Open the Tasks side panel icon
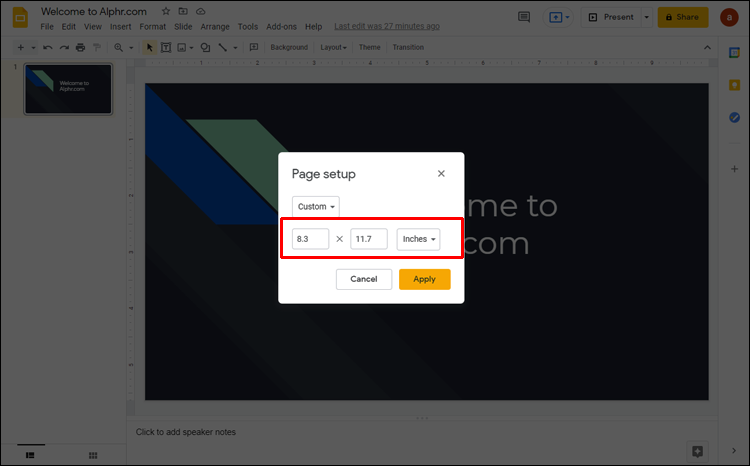Screen dimensions: 750x466 [x=734, y=117]
